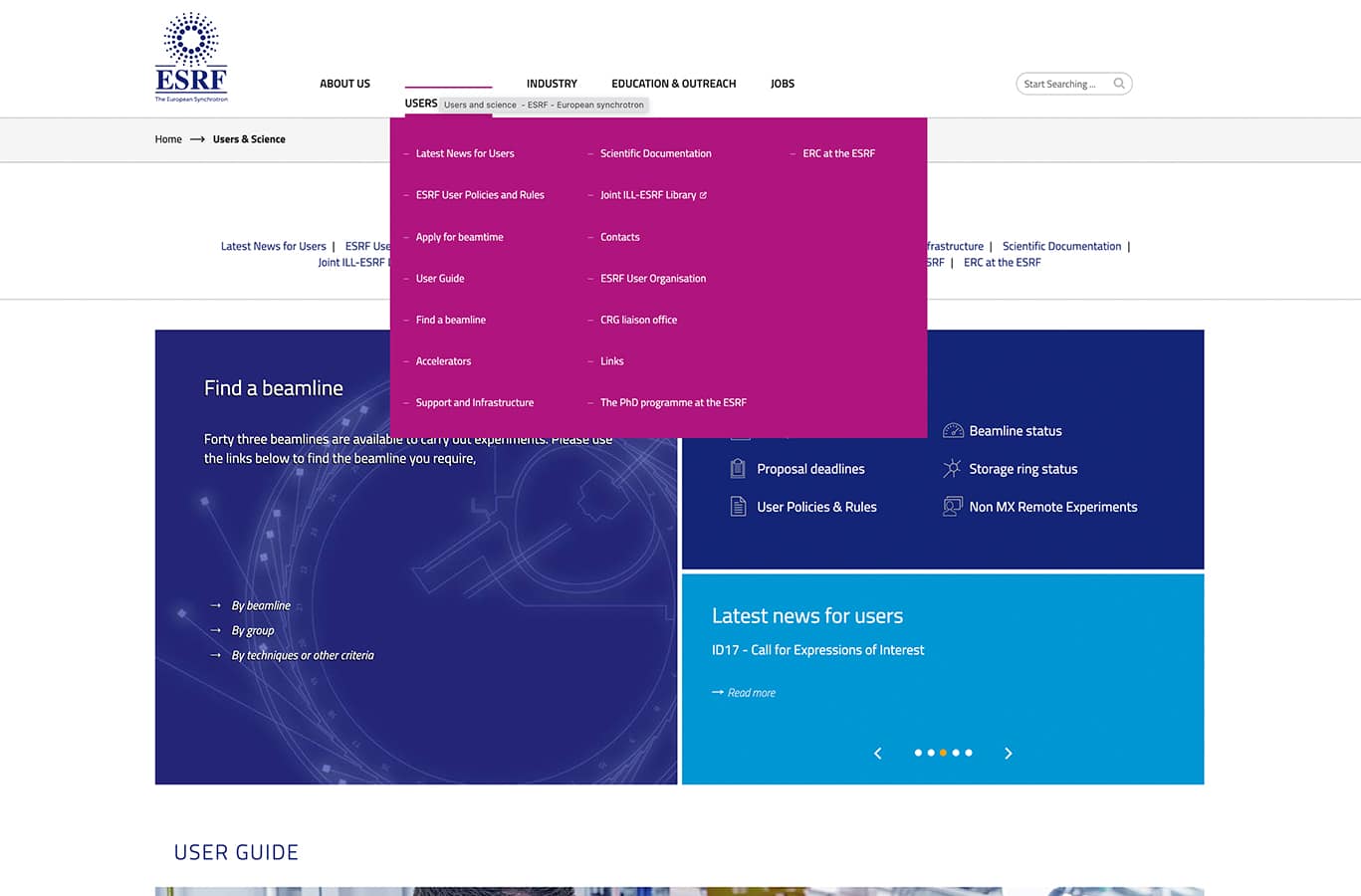Click the Proposal deadlines clipboard icon

(738, 469)
